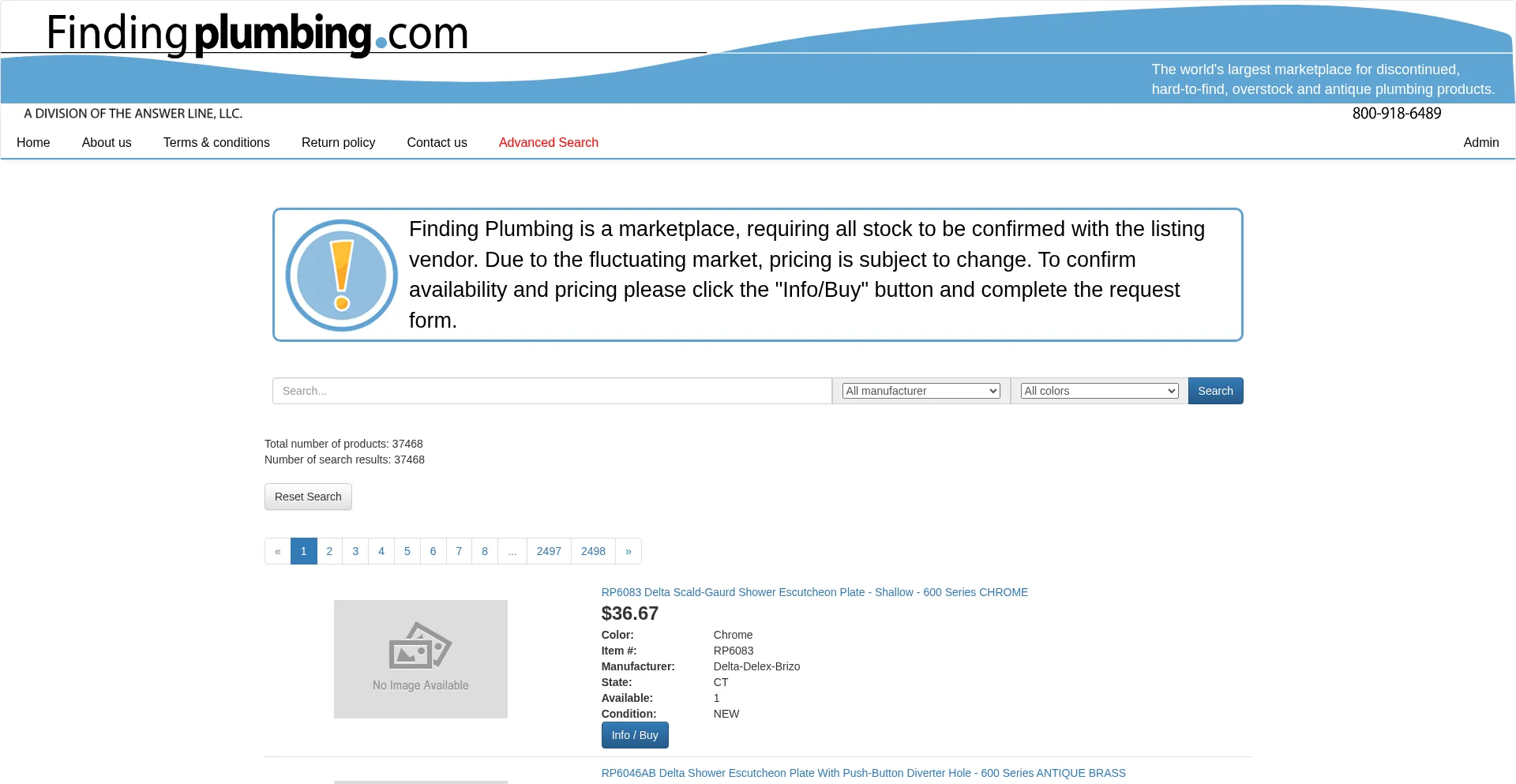Click the Reset Search button

pos(308,497)
